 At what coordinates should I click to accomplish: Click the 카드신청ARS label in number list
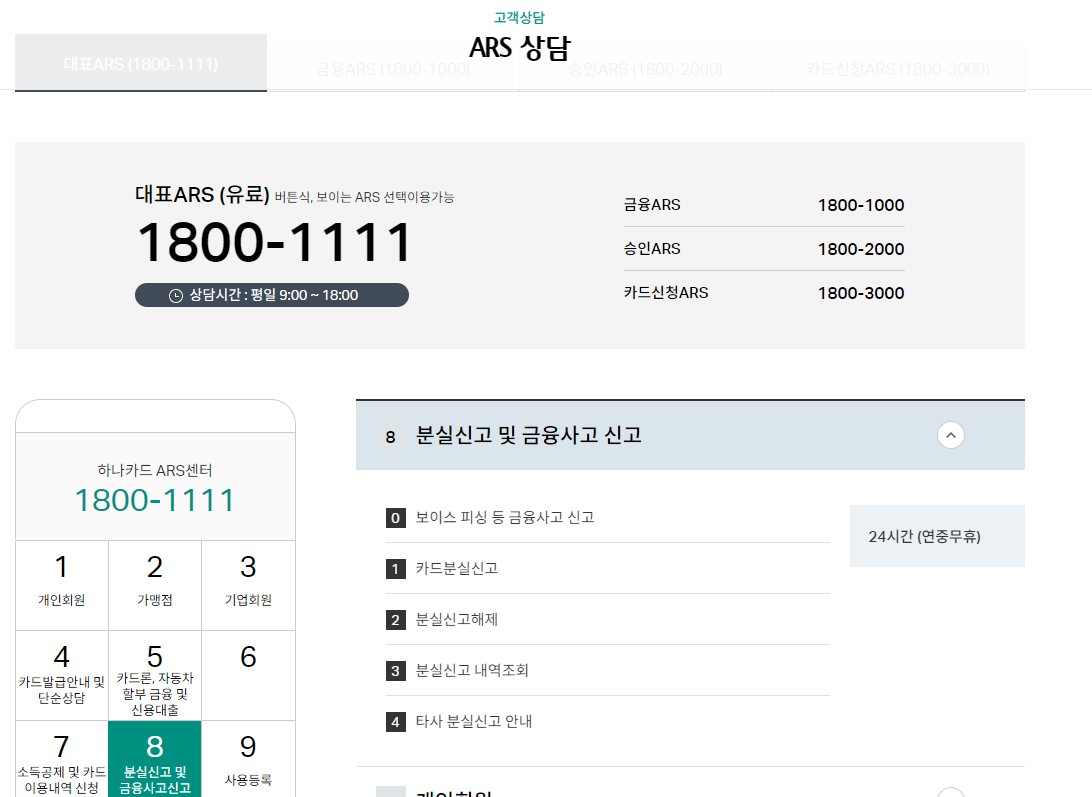[666, 292]
